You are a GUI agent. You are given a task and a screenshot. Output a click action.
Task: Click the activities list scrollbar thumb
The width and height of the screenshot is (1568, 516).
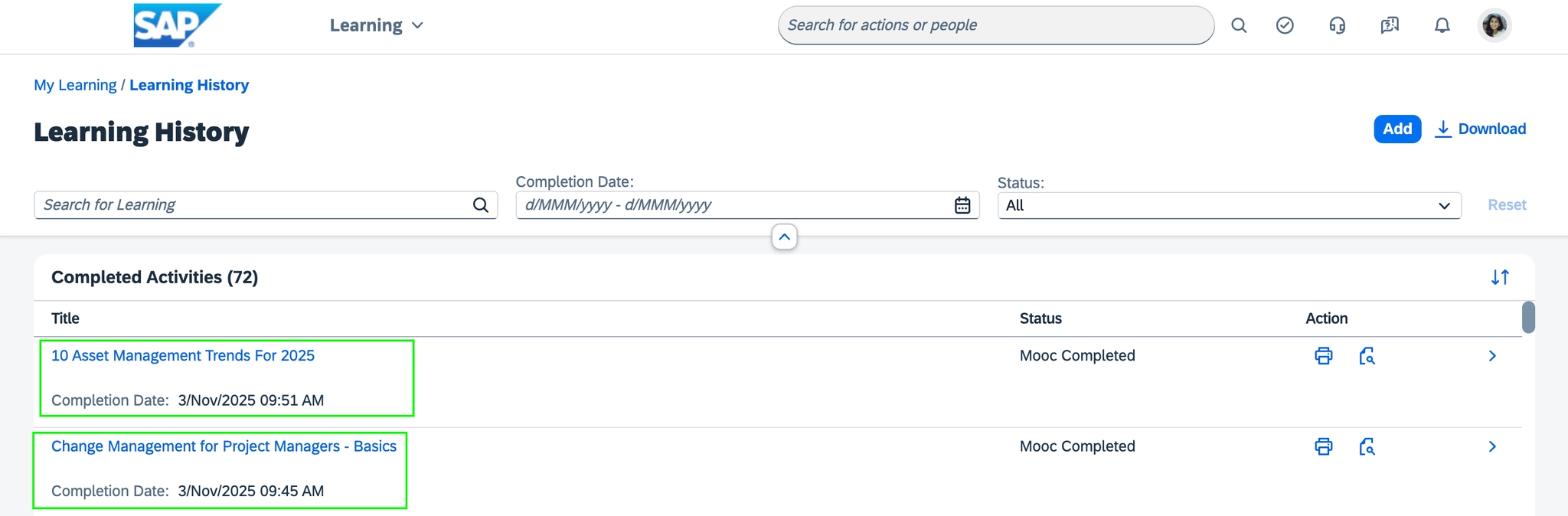tap(1528, 317)
